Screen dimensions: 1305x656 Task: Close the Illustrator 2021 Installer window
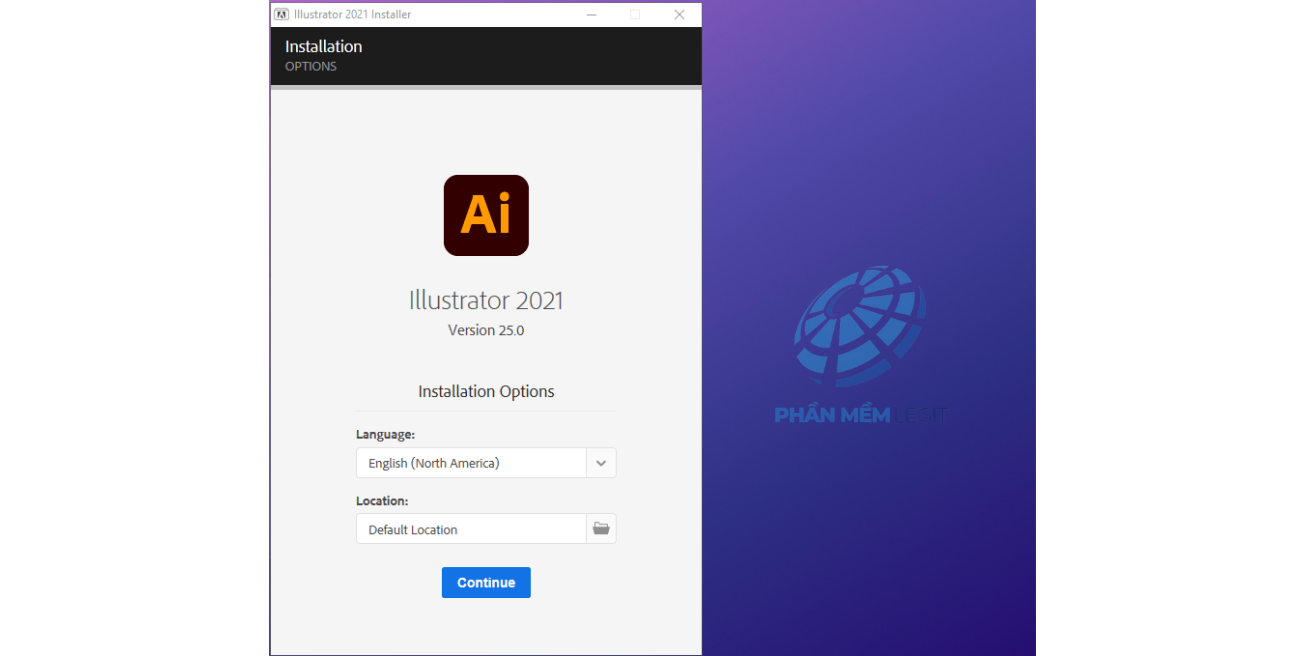679,14
